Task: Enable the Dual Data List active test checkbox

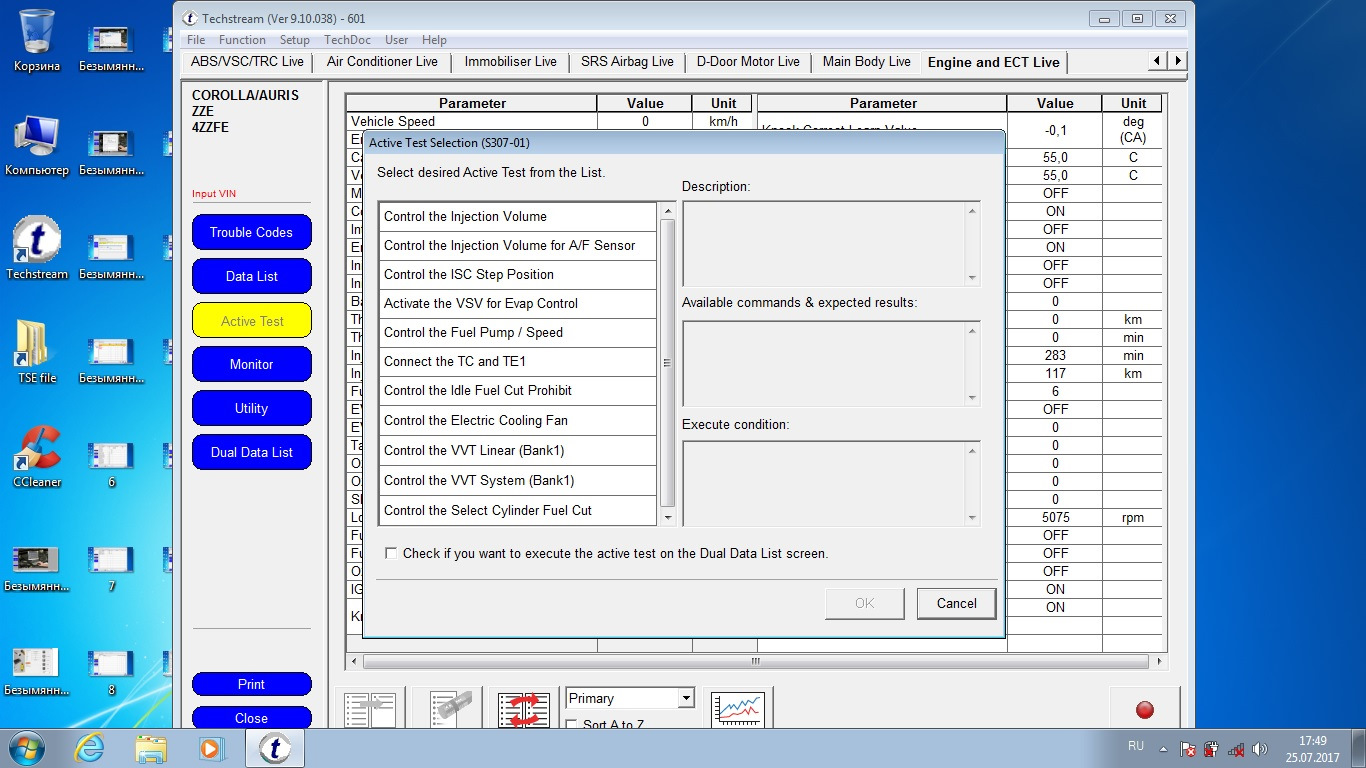Action: (391, 553)
